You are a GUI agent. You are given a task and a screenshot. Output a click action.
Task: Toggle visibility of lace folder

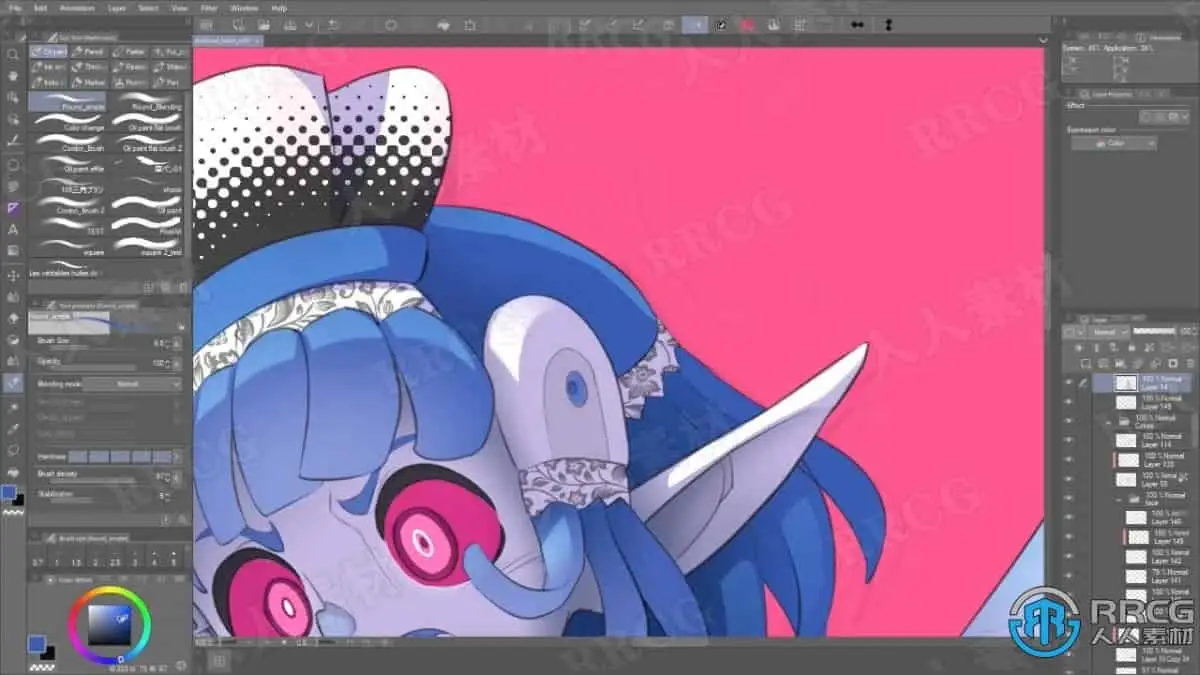pos(1068,498)
